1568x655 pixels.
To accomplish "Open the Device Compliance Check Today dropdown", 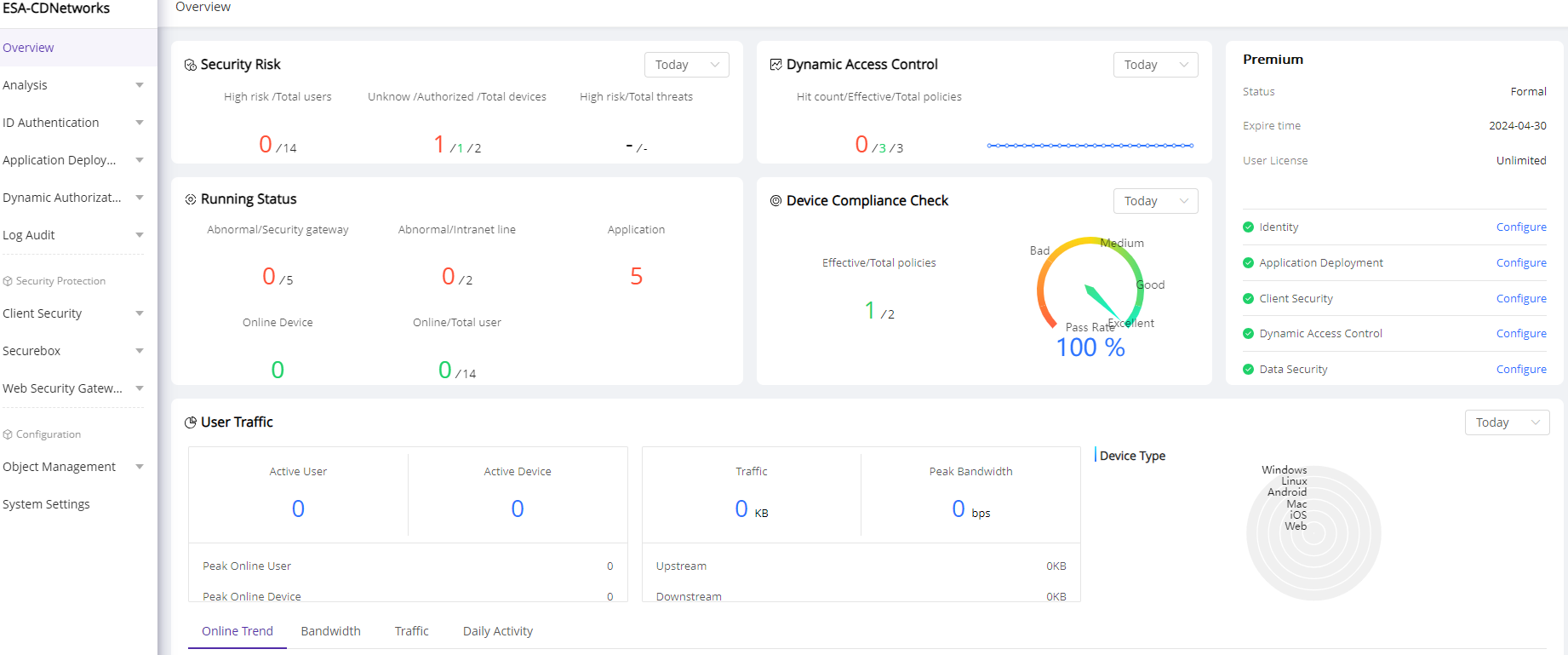I will [1156, 201].
